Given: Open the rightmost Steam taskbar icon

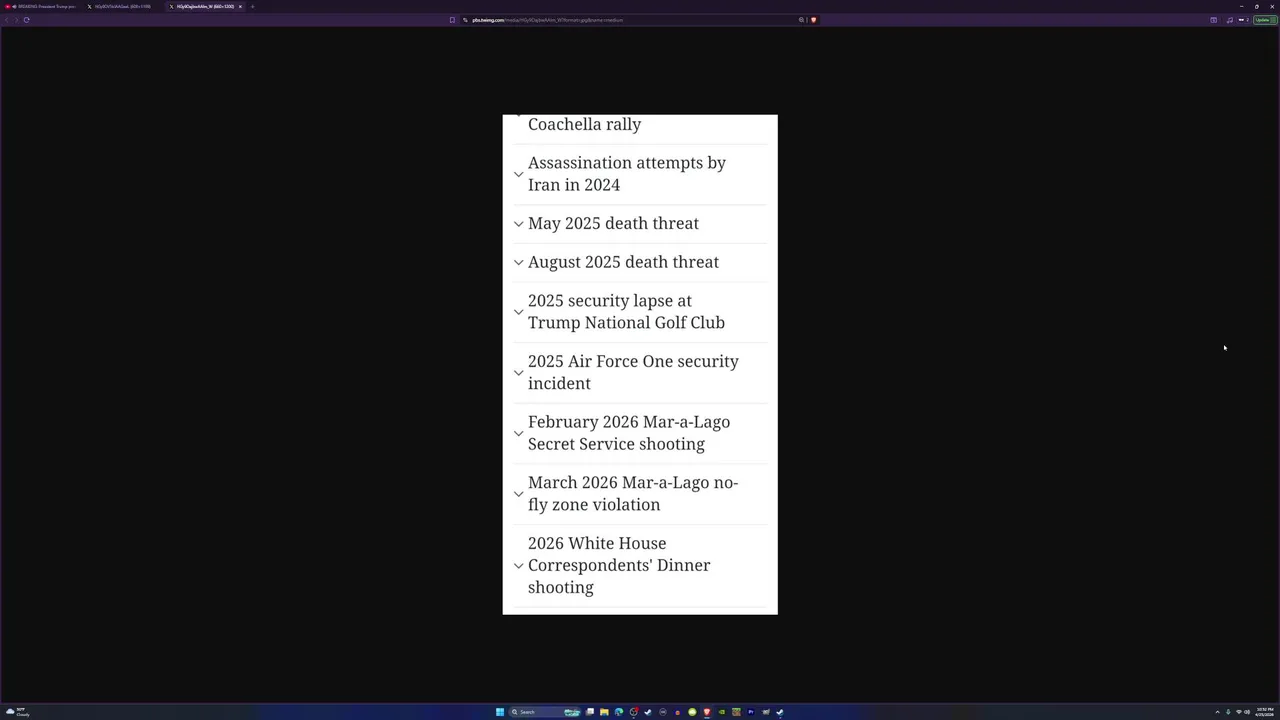Looking at the screenshot, I should (x=780, y=712).
